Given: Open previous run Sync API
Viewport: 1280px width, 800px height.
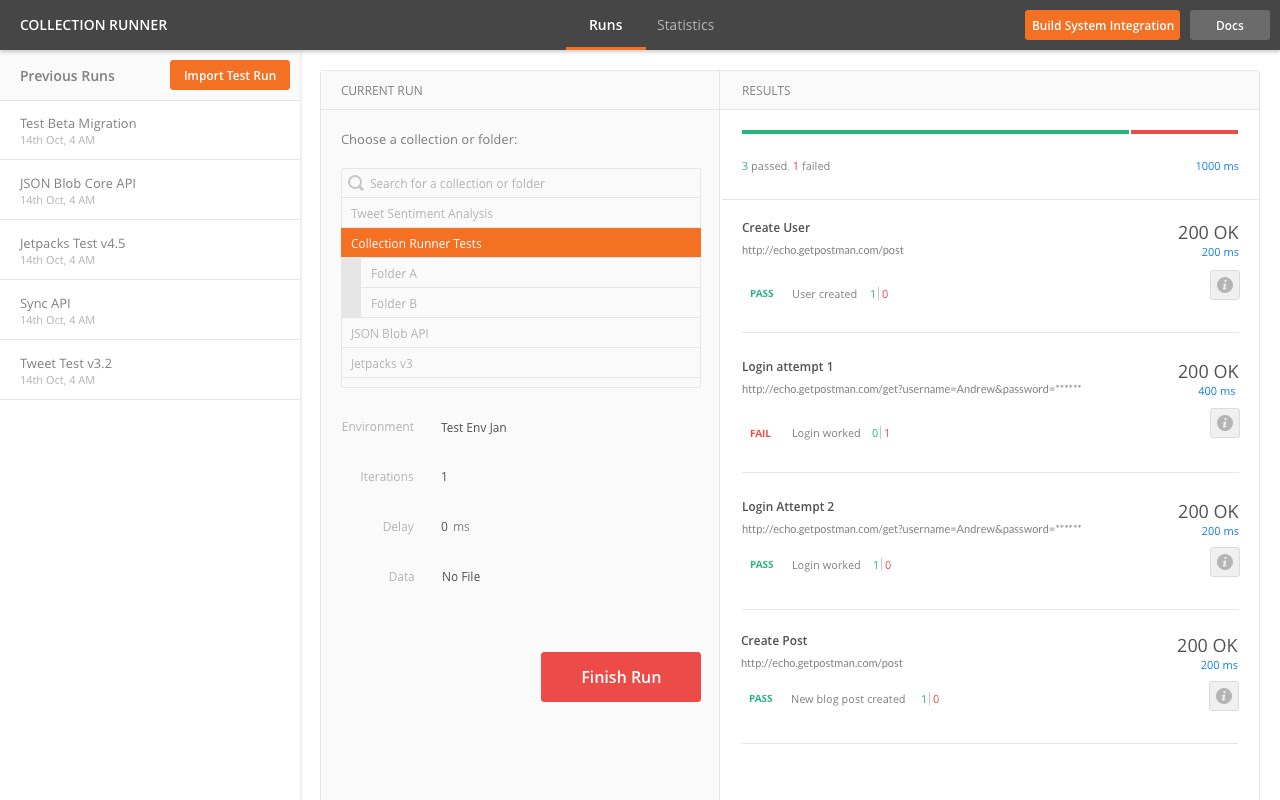Looking at the screenshot, I should (x=150, y=310).
